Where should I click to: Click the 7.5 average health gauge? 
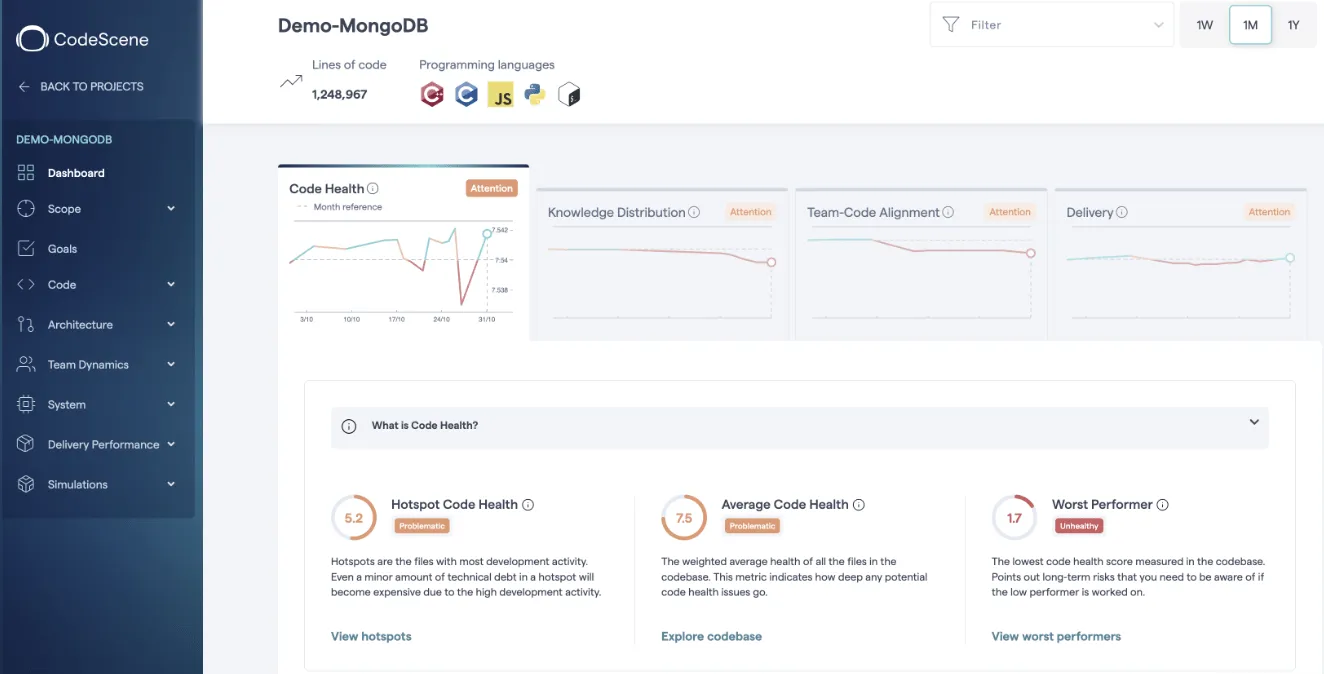[684, 518]
